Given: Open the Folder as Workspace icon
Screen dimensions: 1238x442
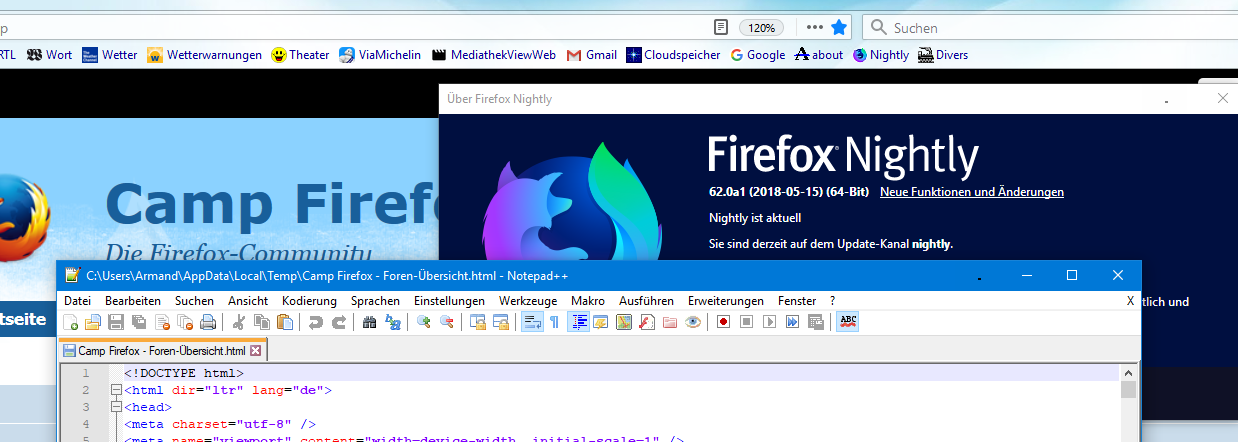Looking at the screenshot, I should [x=670, y=322].
